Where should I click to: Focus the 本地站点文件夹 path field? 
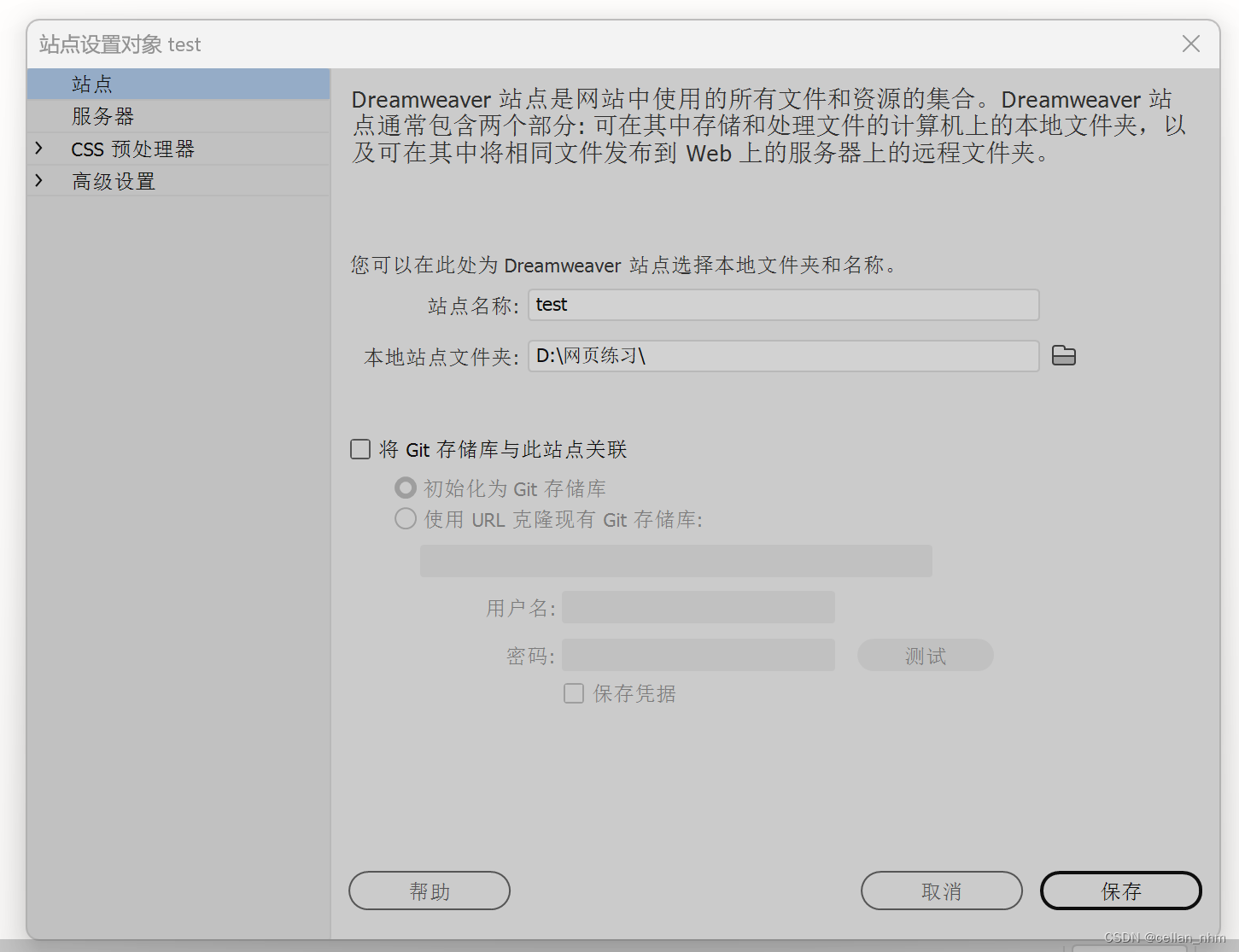coord(783,356)
